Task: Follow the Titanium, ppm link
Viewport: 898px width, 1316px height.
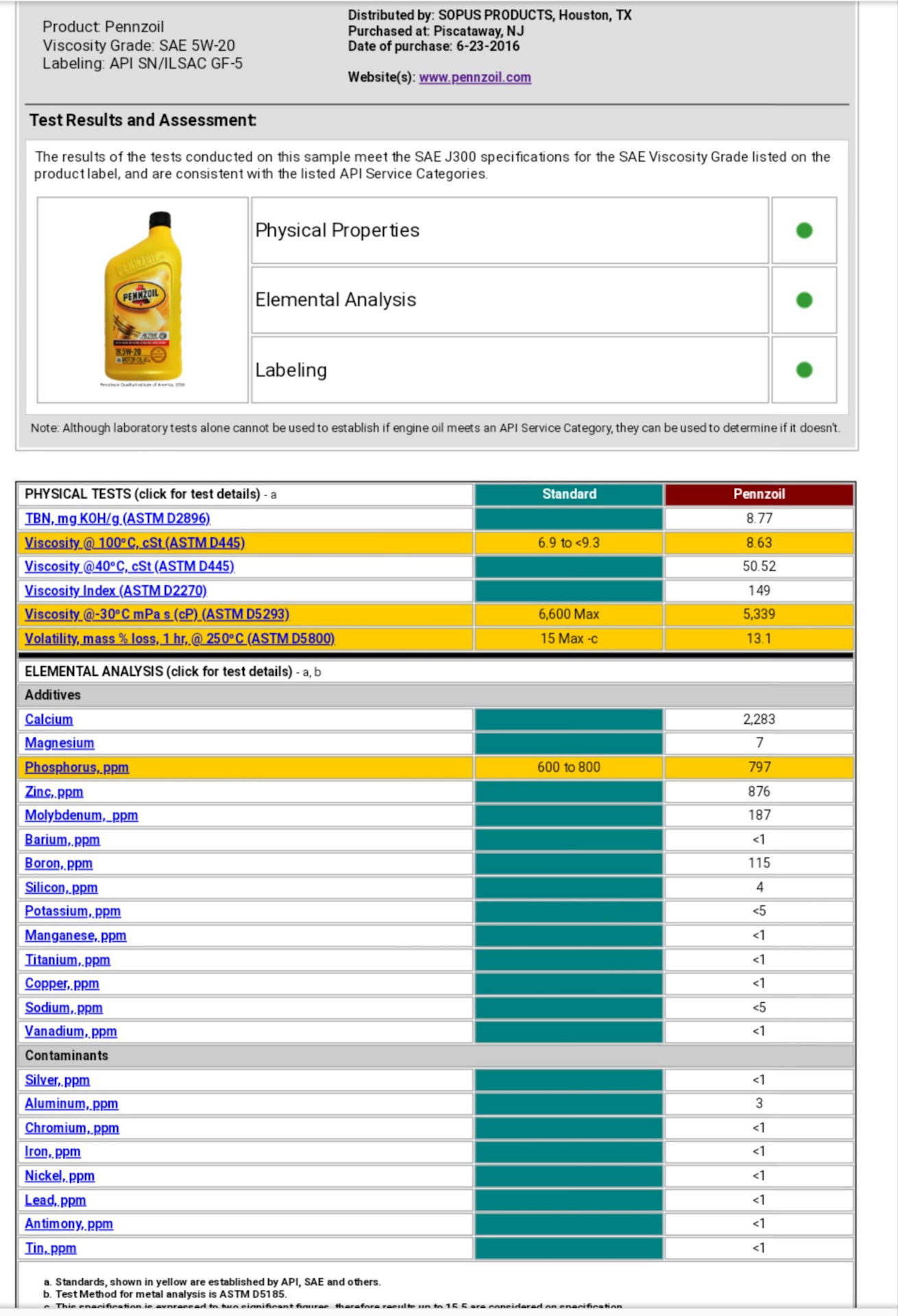Action: tap(67, 960)
